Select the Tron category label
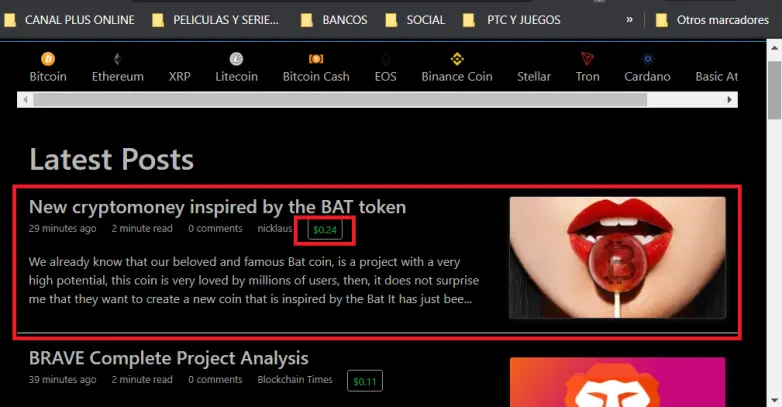This screenshot has width=782, height=407. tap(587, 76)
